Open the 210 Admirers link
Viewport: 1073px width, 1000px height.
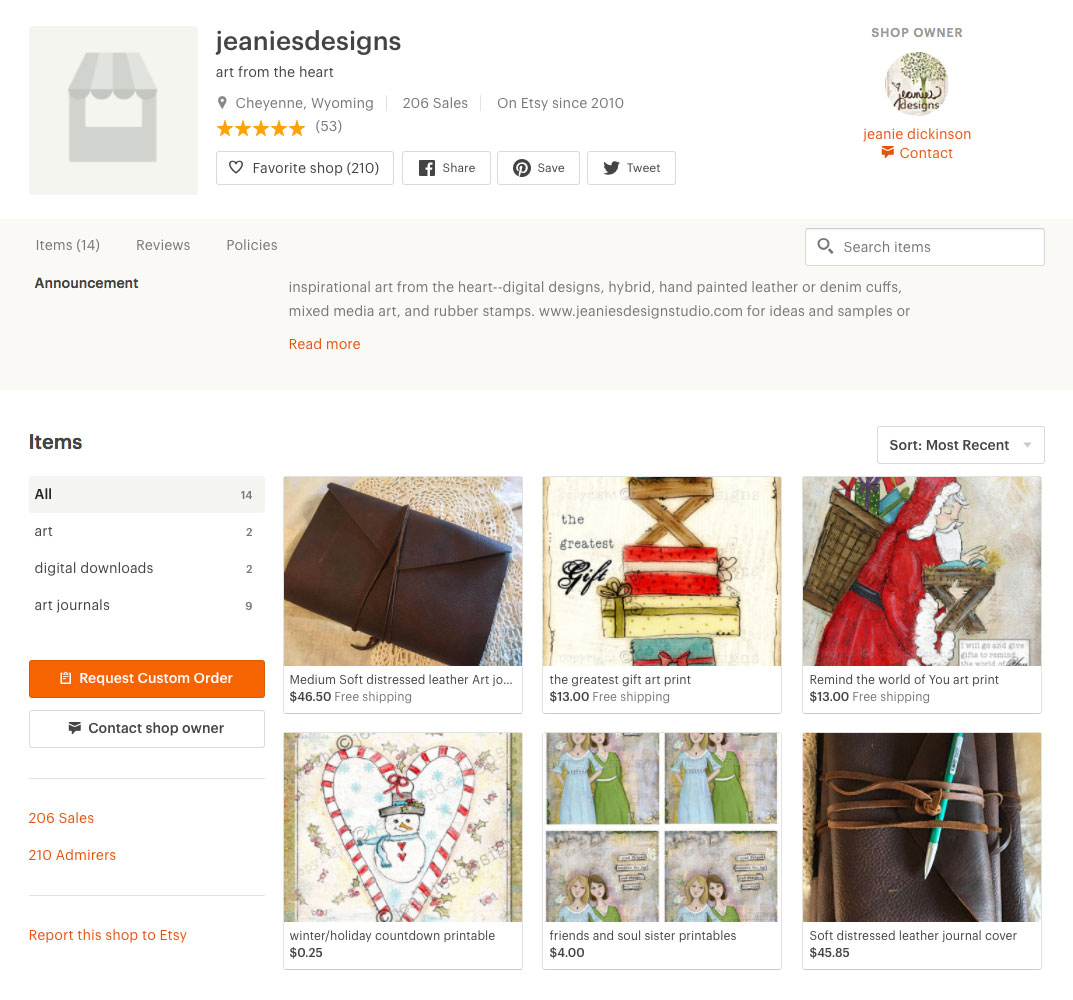coord(72,855)
